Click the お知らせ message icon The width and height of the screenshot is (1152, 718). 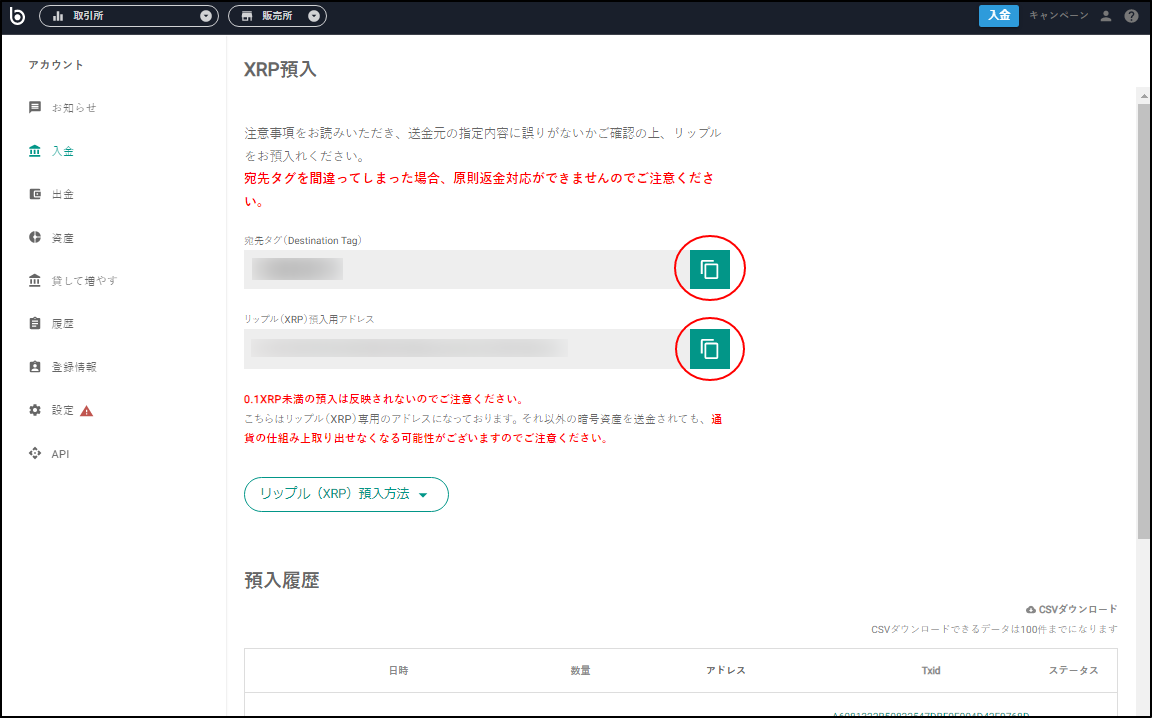[35, 107]
